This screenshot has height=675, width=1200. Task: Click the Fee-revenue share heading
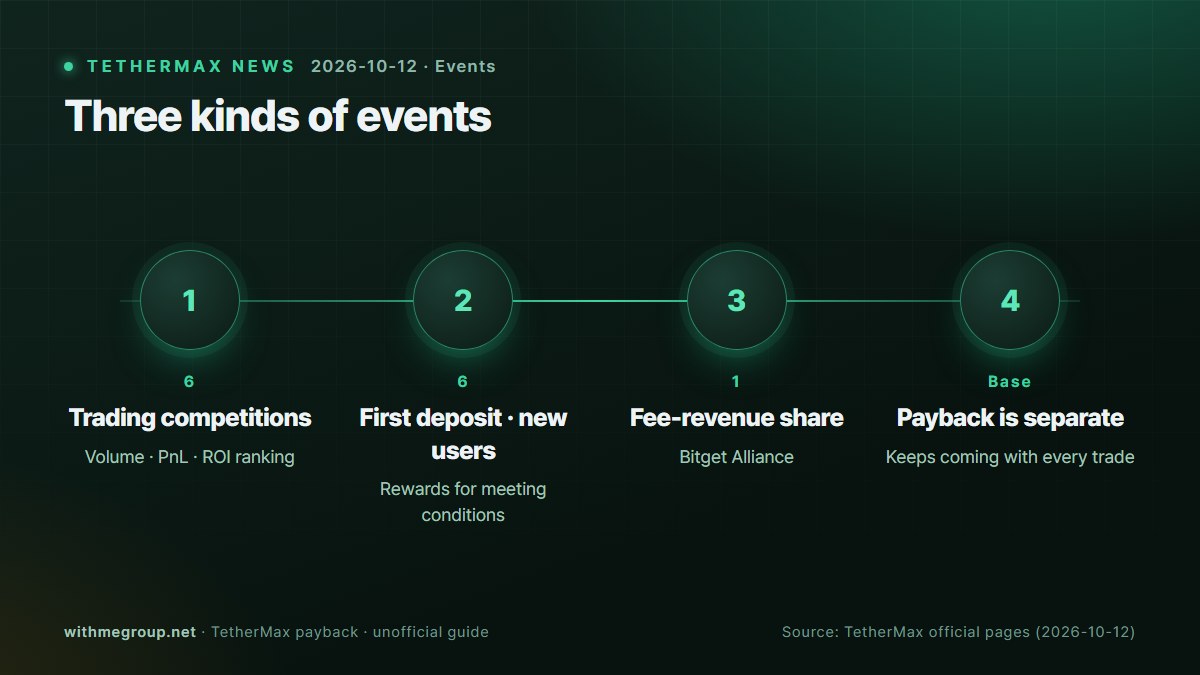[737, 417]
